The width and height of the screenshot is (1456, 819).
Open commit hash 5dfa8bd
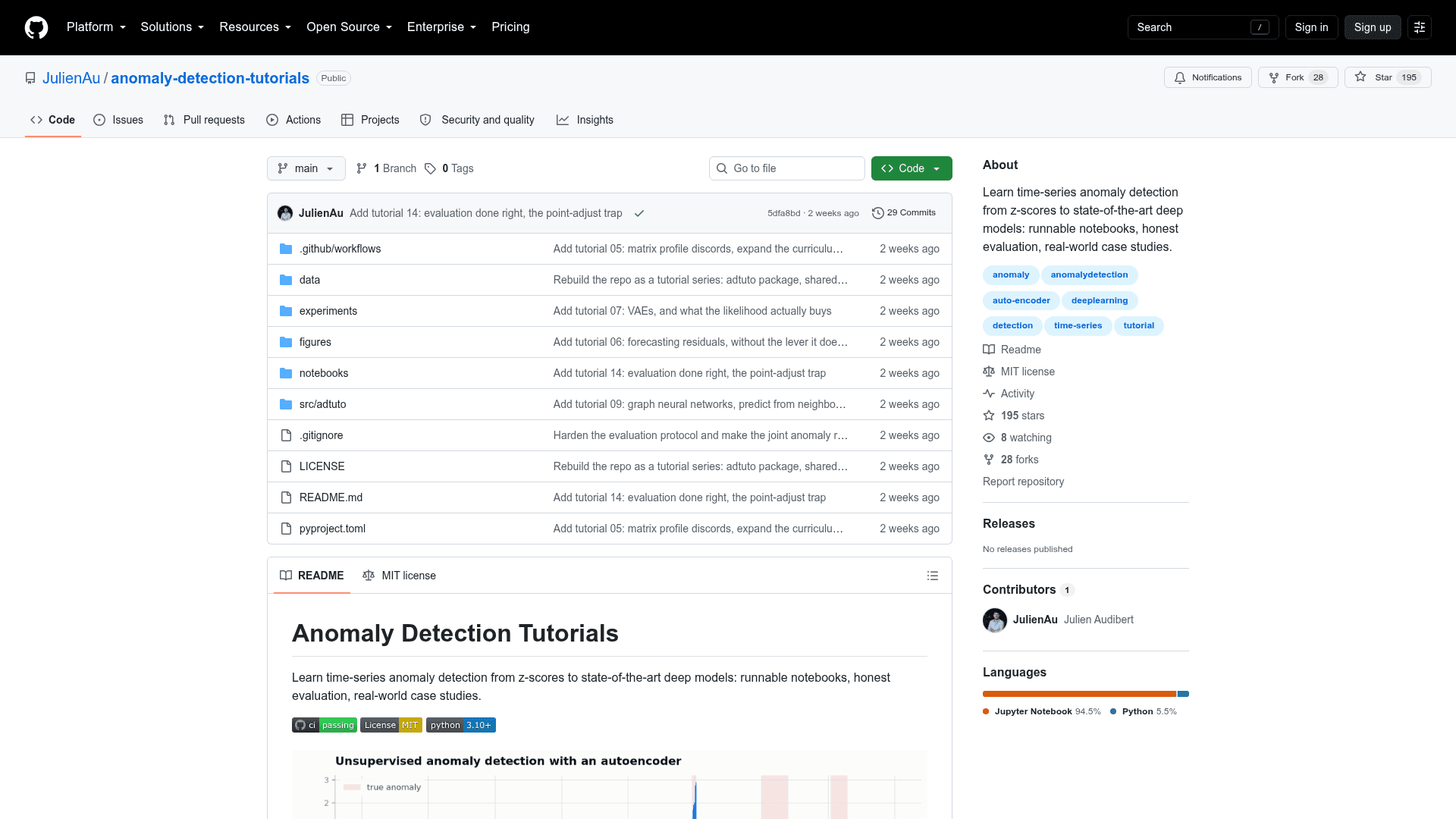coord(783,213)
